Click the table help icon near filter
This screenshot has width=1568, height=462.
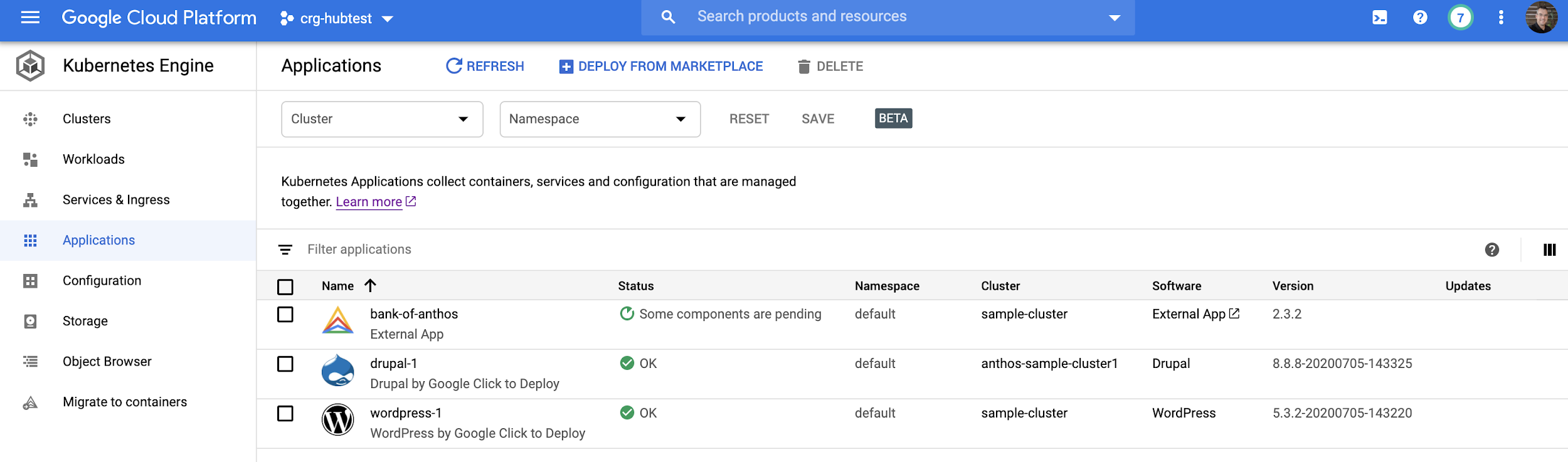(1491, 250)
